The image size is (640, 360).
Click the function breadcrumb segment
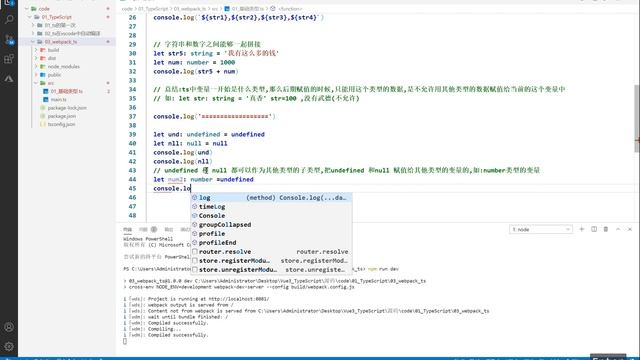[290, 9]
